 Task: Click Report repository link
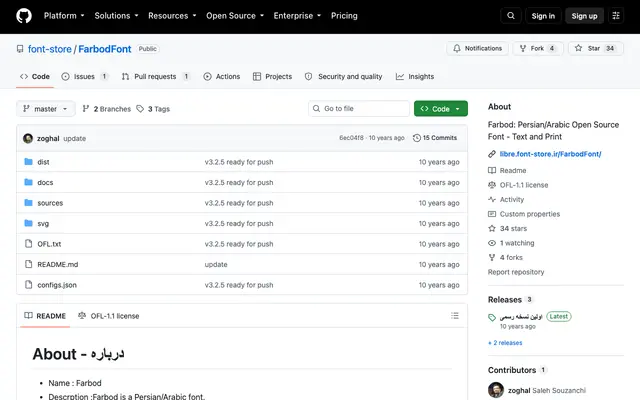point(516,272)
